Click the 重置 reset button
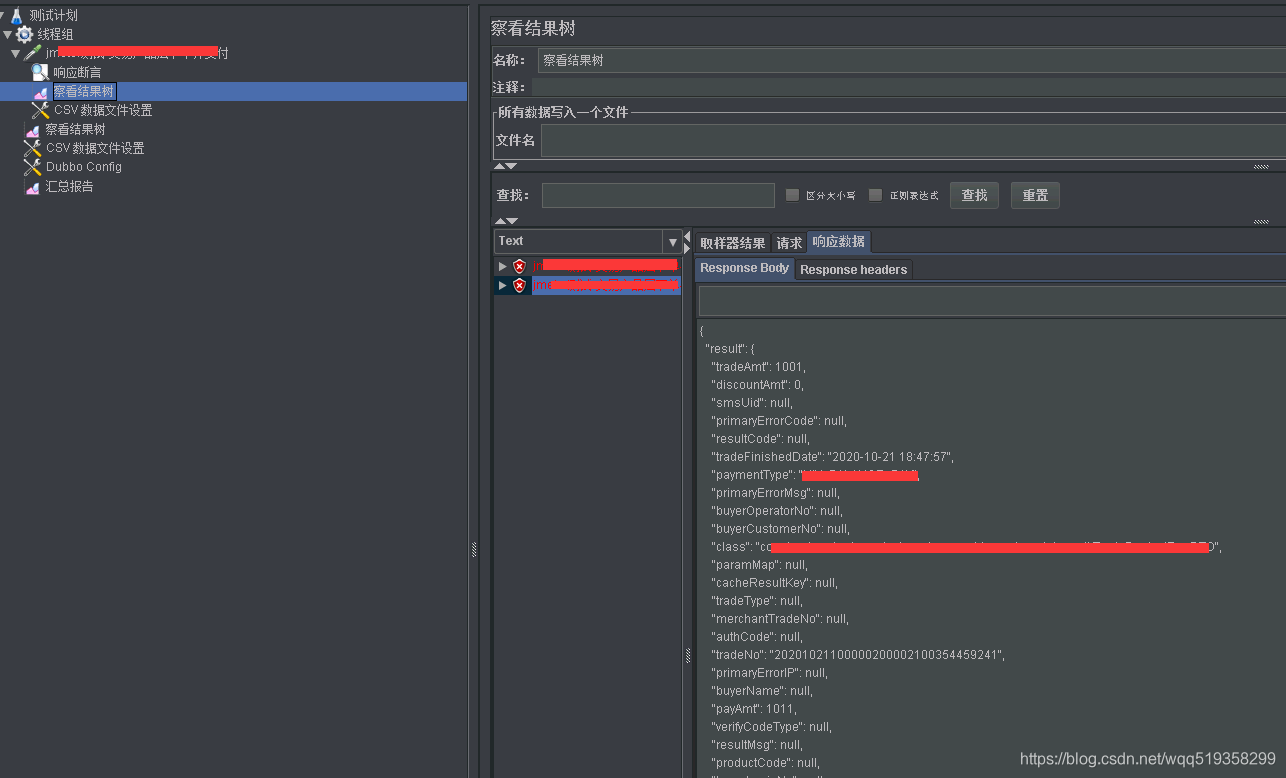 coord(1035,195)
